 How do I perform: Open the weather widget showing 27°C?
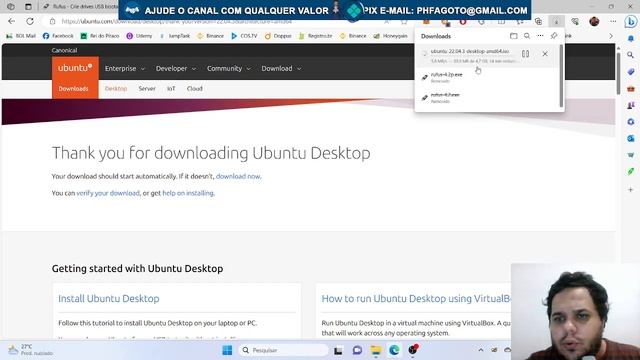pos(31,350)
